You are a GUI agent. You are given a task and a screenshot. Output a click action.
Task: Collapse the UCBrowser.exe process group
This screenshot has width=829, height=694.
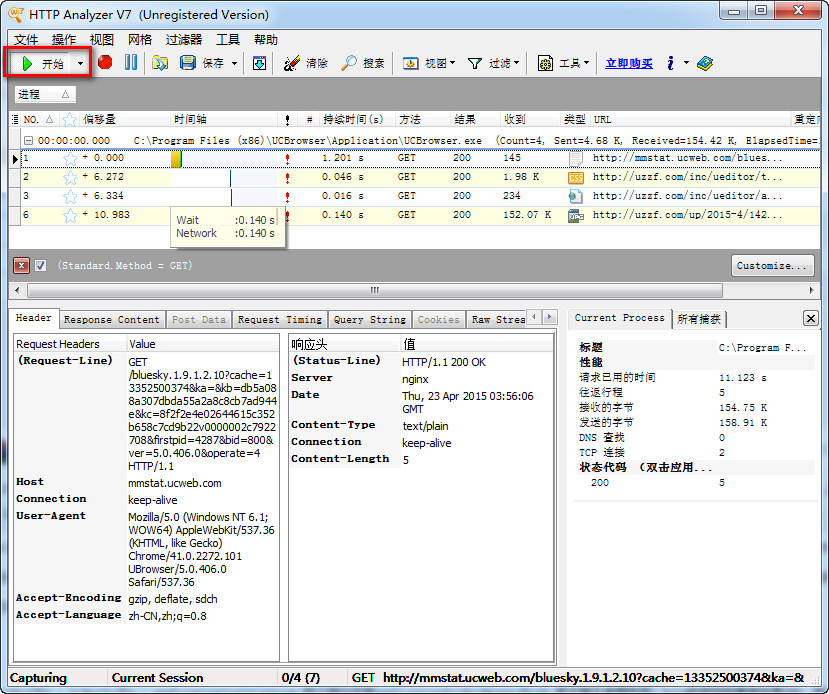tap(29, 141)
